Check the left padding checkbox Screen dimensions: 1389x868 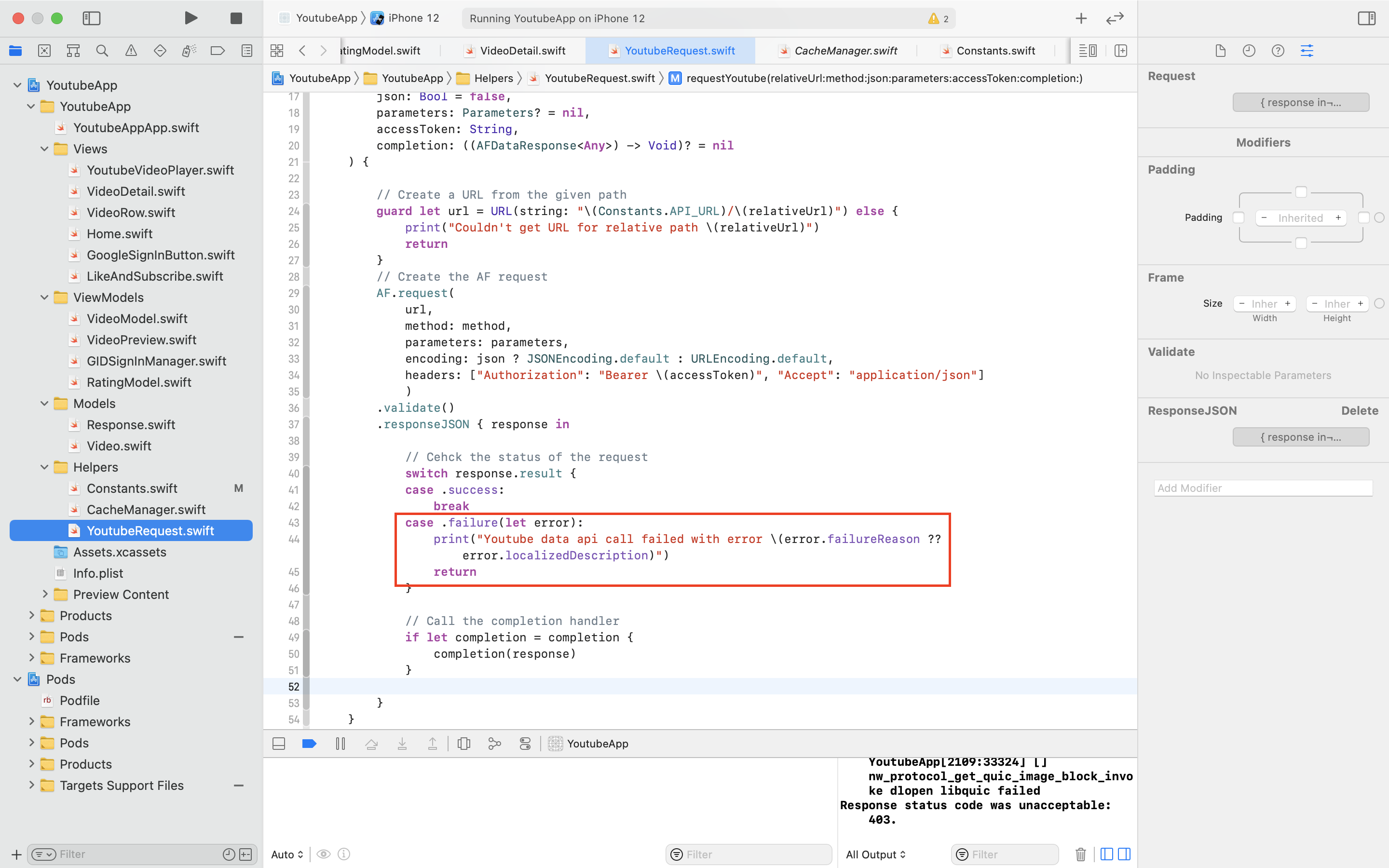click(x=1239, y=217)
